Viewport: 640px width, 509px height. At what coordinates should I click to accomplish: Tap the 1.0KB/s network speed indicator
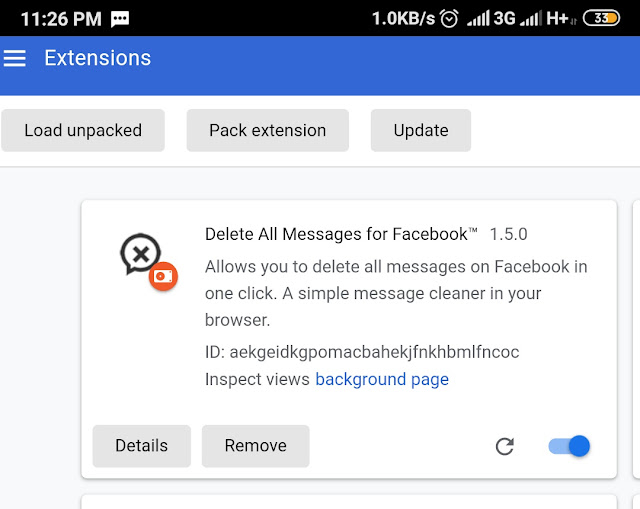coord(403,18)
